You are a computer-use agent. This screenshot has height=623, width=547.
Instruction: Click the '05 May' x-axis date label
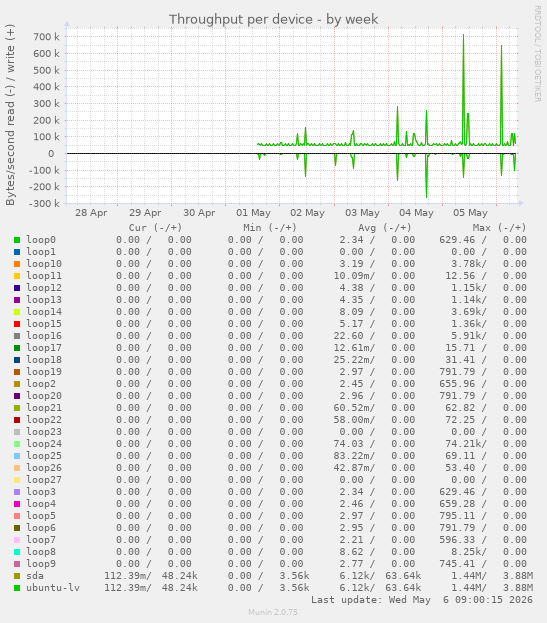point(470,213)
